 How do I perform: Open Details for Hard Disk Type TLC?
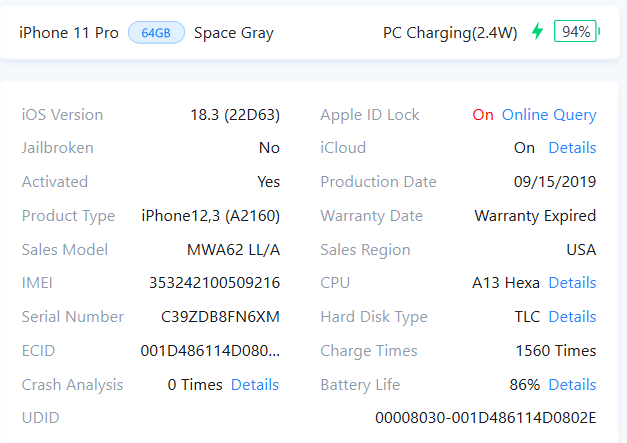(572, 317)
